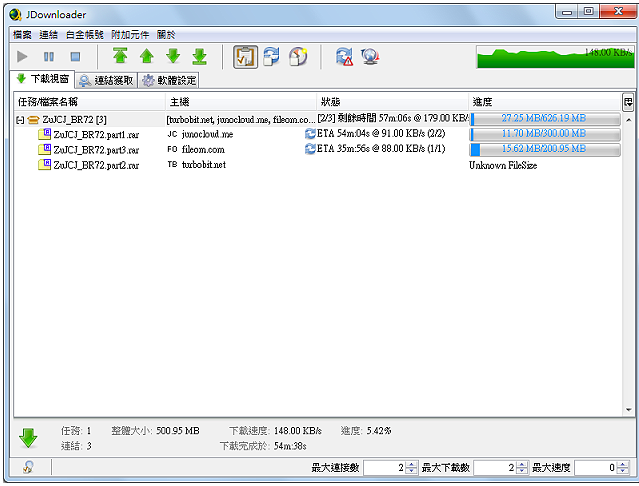Click Unknown FileSize text
The width and height of the screenshot is (639, 486).
coord(503,165)
